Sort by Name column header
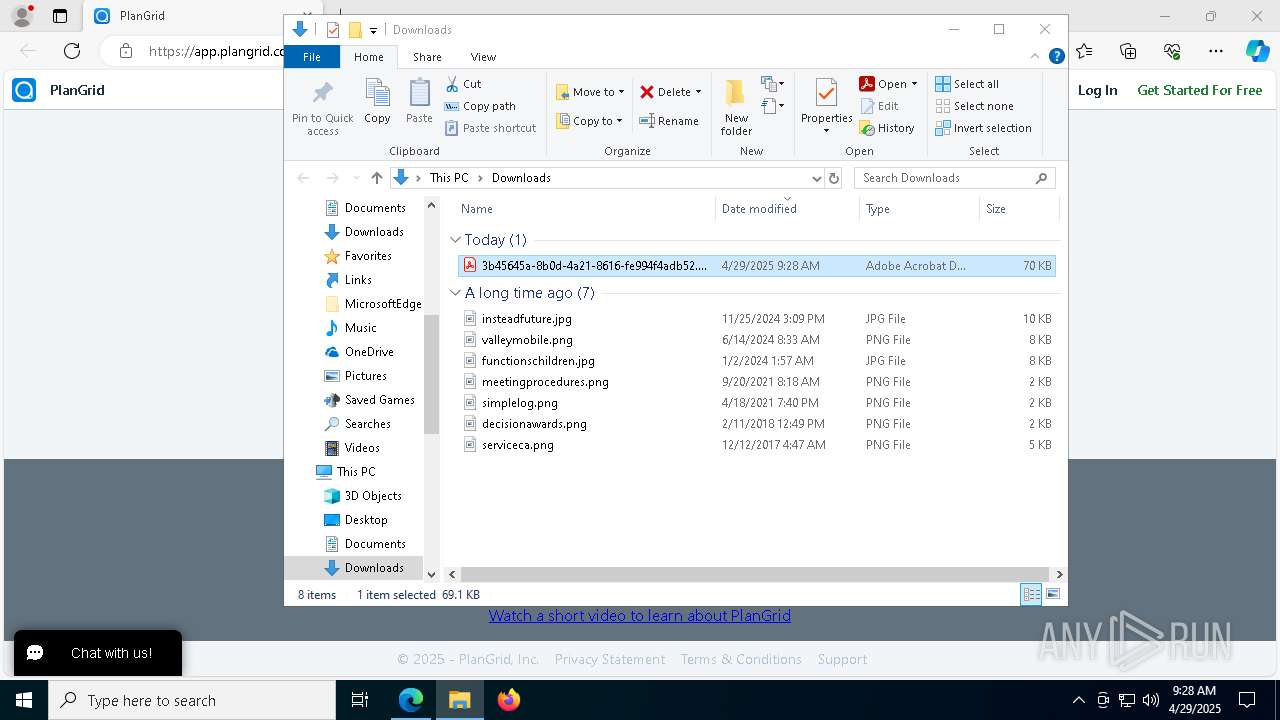The image size is (1280, 720). (586, 209)
